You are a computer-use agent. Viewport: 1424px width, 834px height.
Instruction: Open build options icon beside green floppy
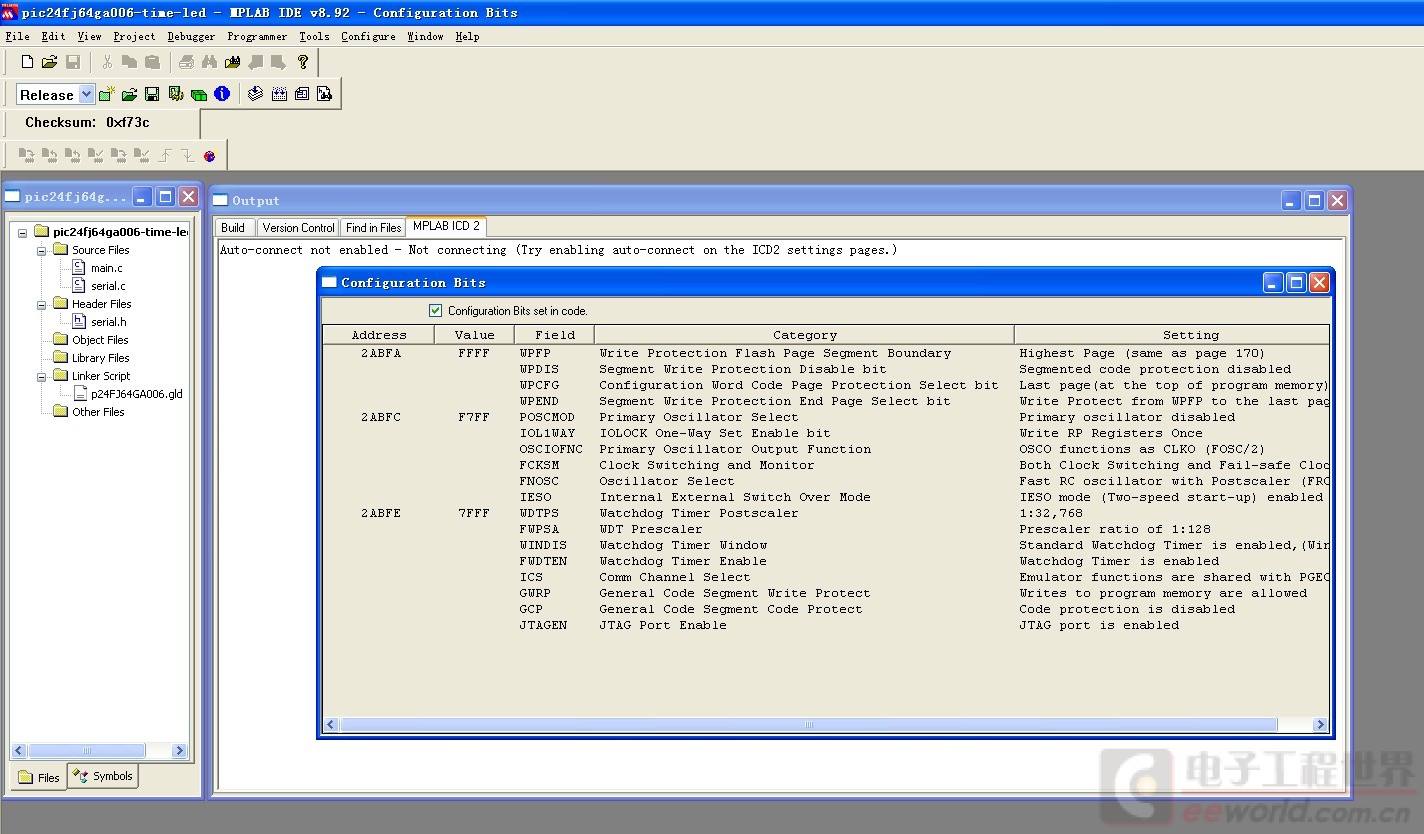click(176, 94)
